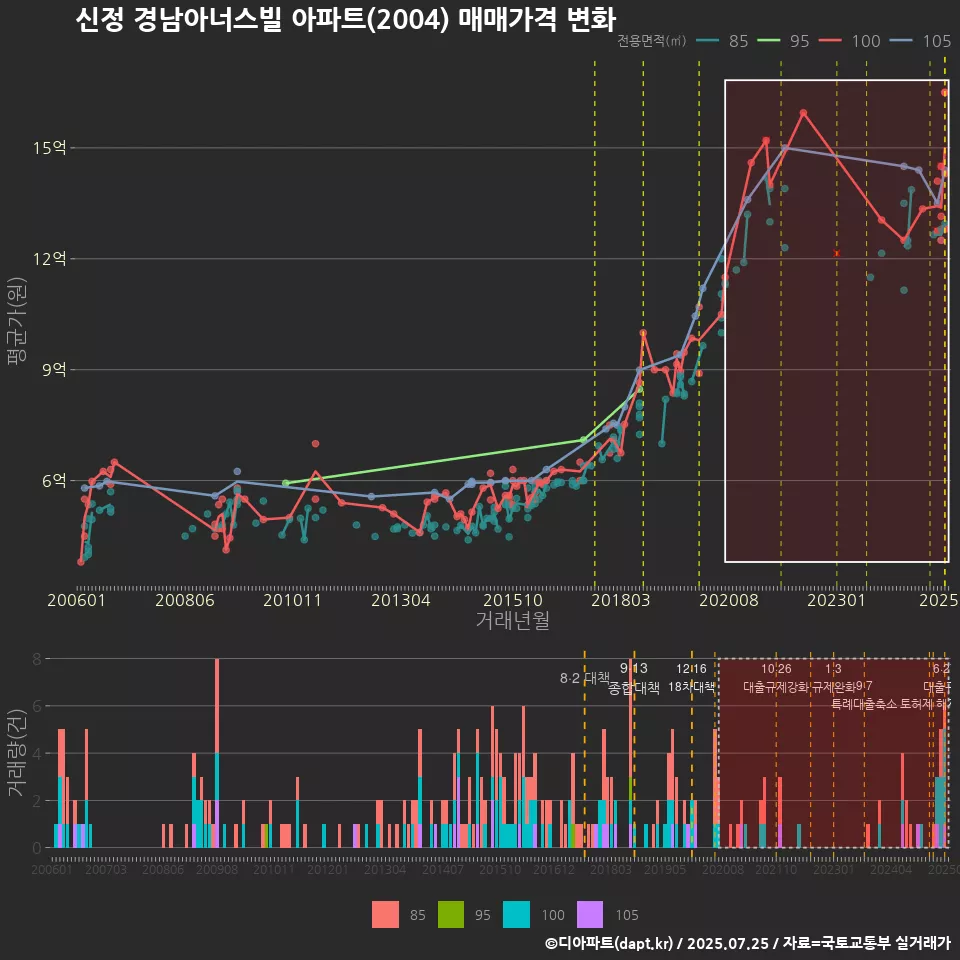Click the '201510' price chart x-axis label

513,600
